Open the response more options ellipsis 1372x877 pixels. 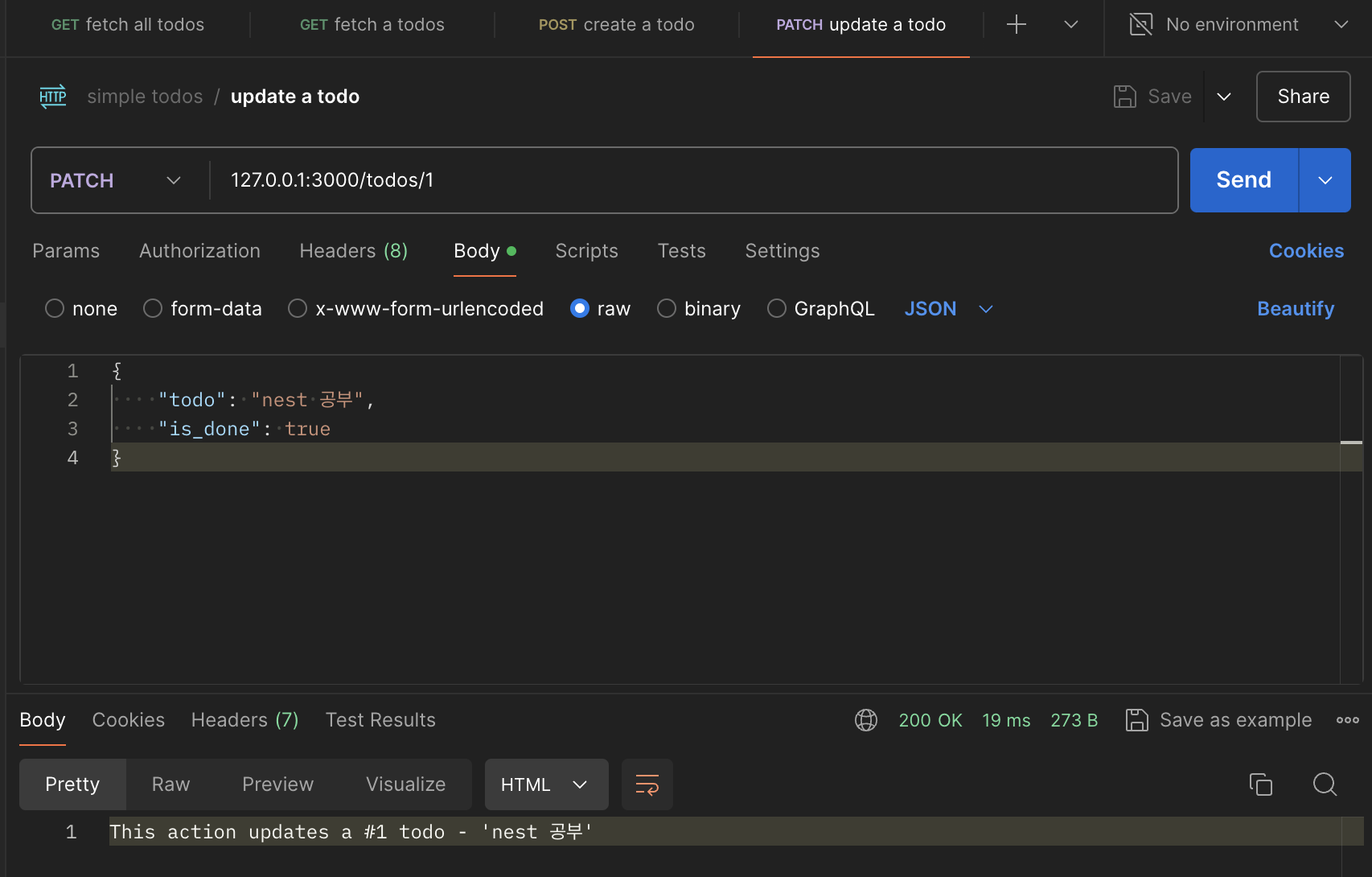point(1348,720)
